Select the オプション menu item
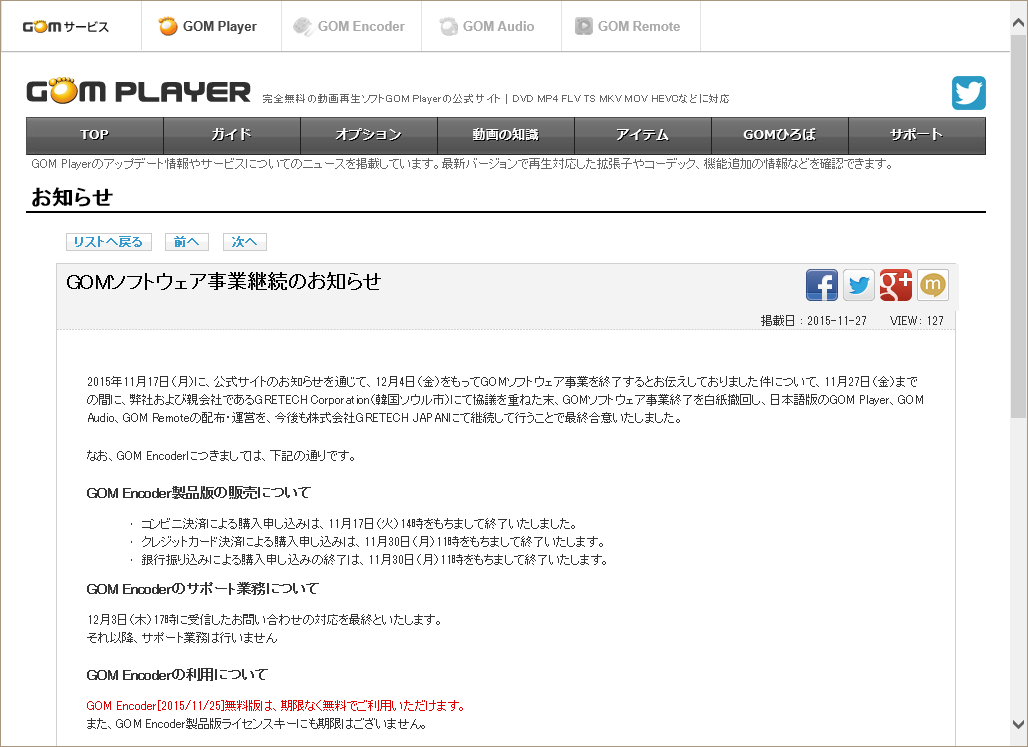1028x747 pixels. pyautogui.click(x=368, y=134)
